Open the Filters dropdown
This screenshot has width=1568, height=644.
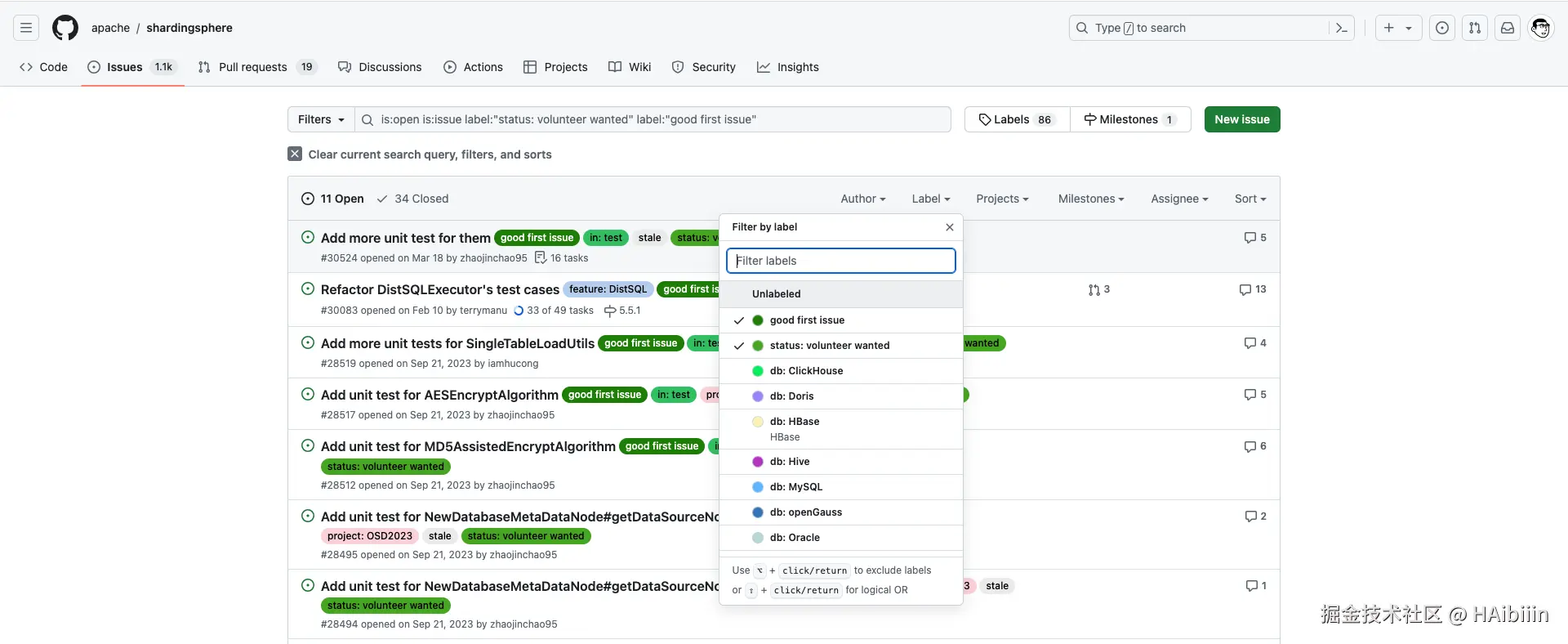click(321, 119)
